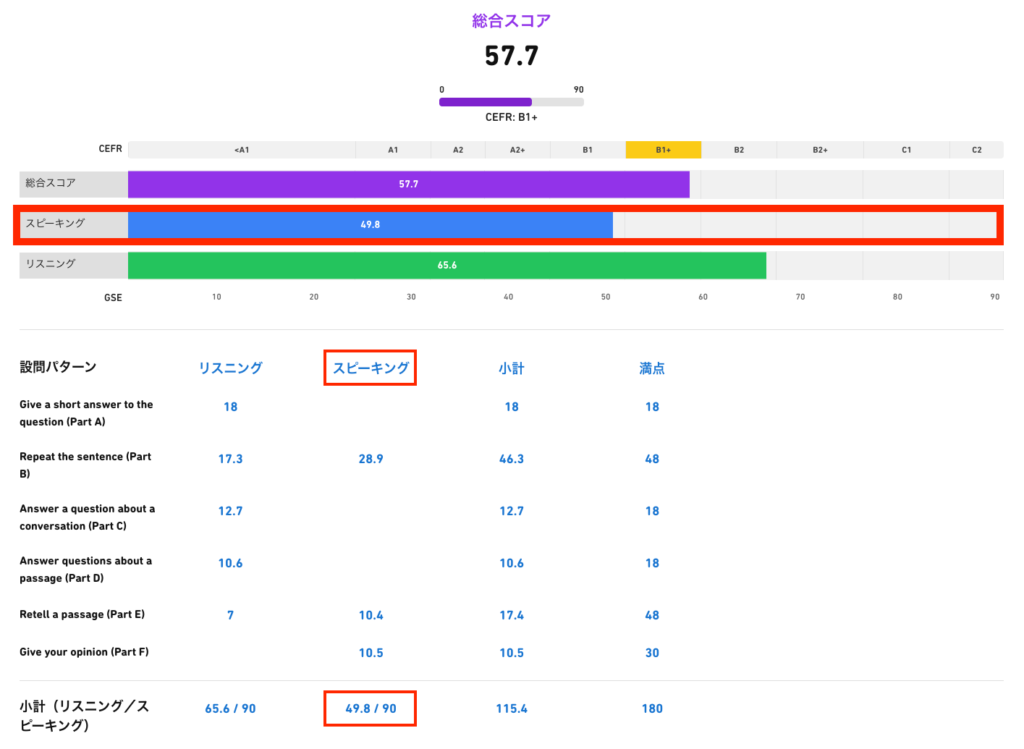Select the 'Give a short answer' Part A row label
Viewport: 1024px width, 749px height.
pos(86,413)
